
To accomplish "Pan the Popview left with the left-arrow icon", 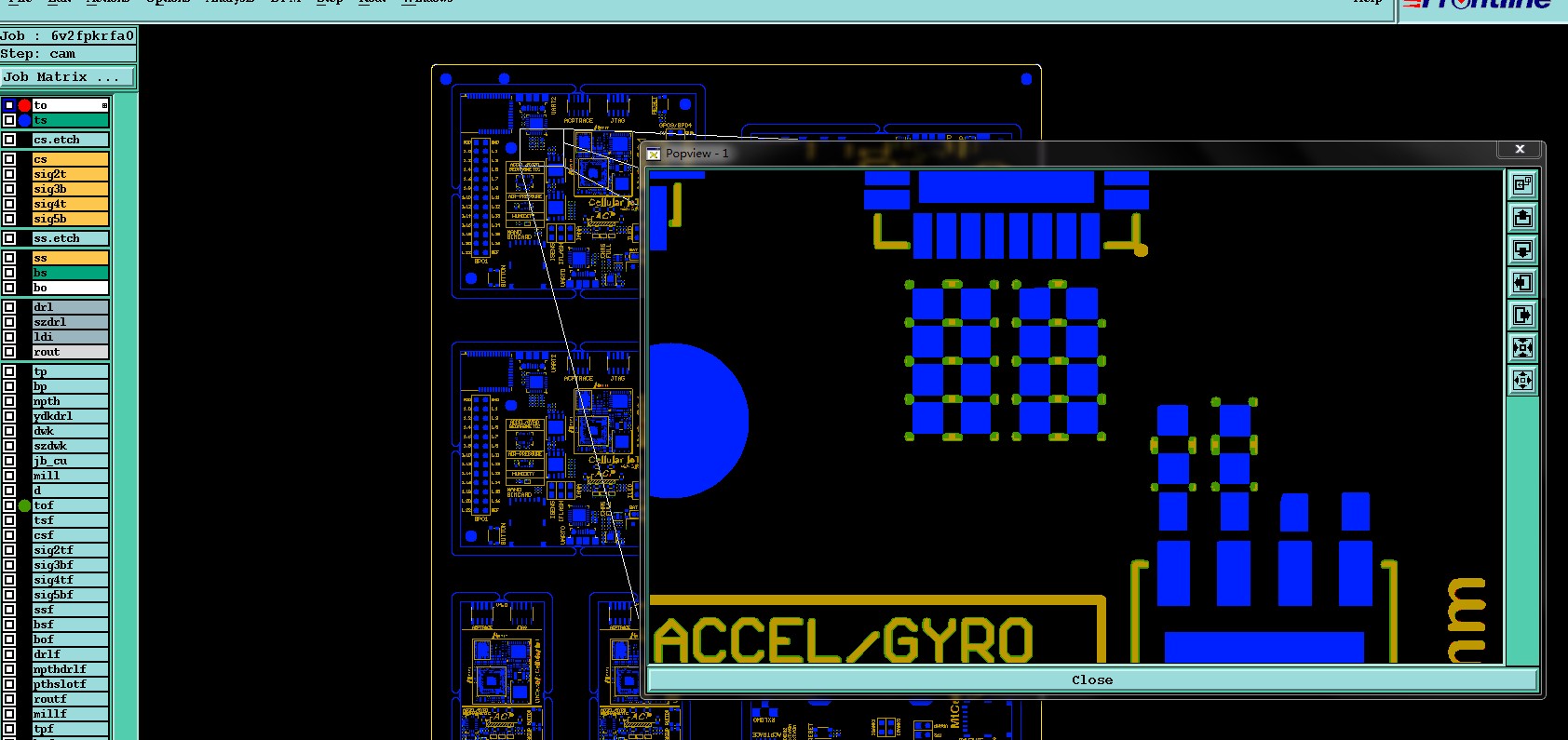I will click(1522, 283).
